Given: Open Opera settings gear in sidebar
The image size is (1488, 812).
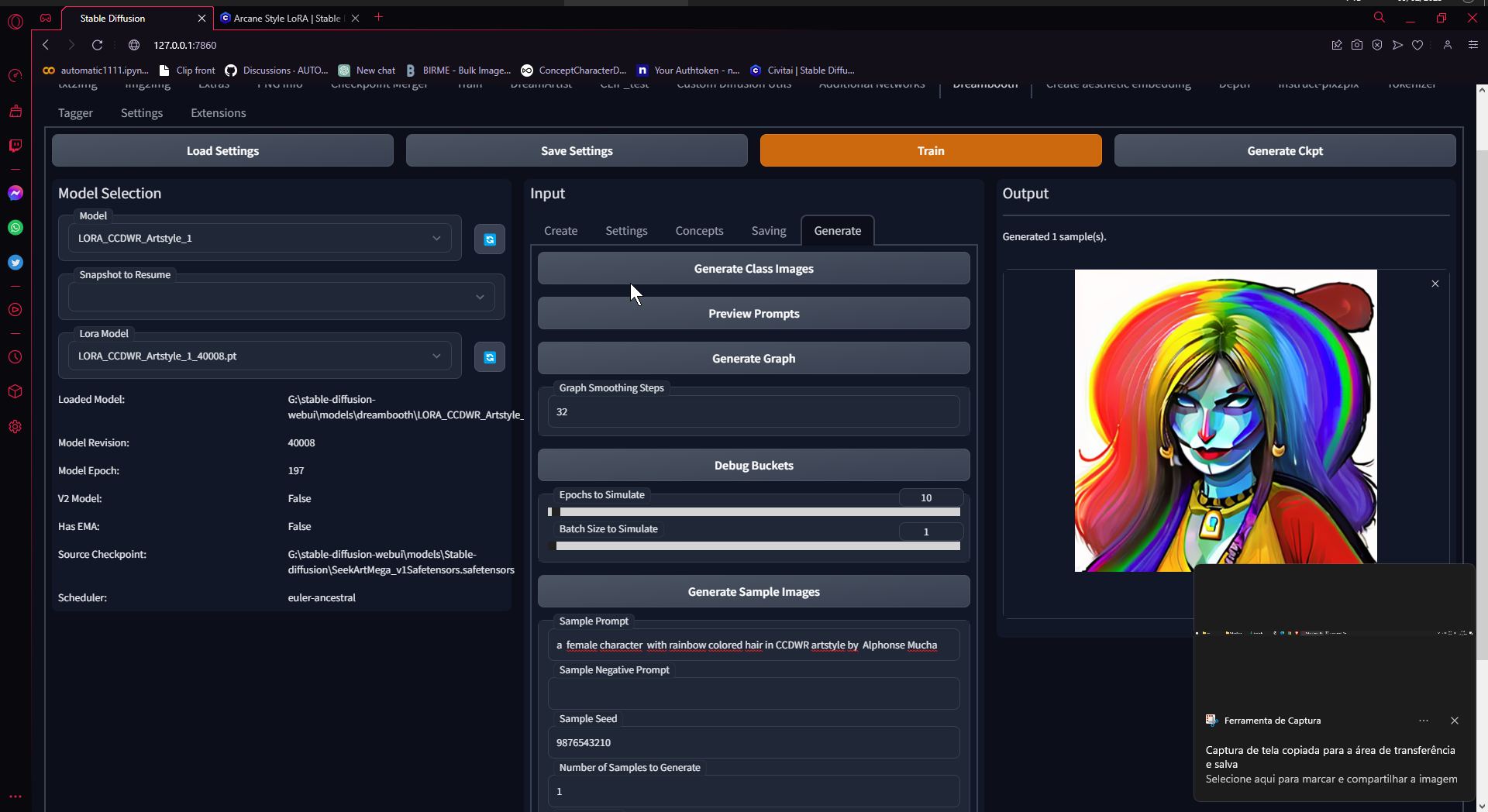Looking at the screenshot, I should [x=15, y=427].
